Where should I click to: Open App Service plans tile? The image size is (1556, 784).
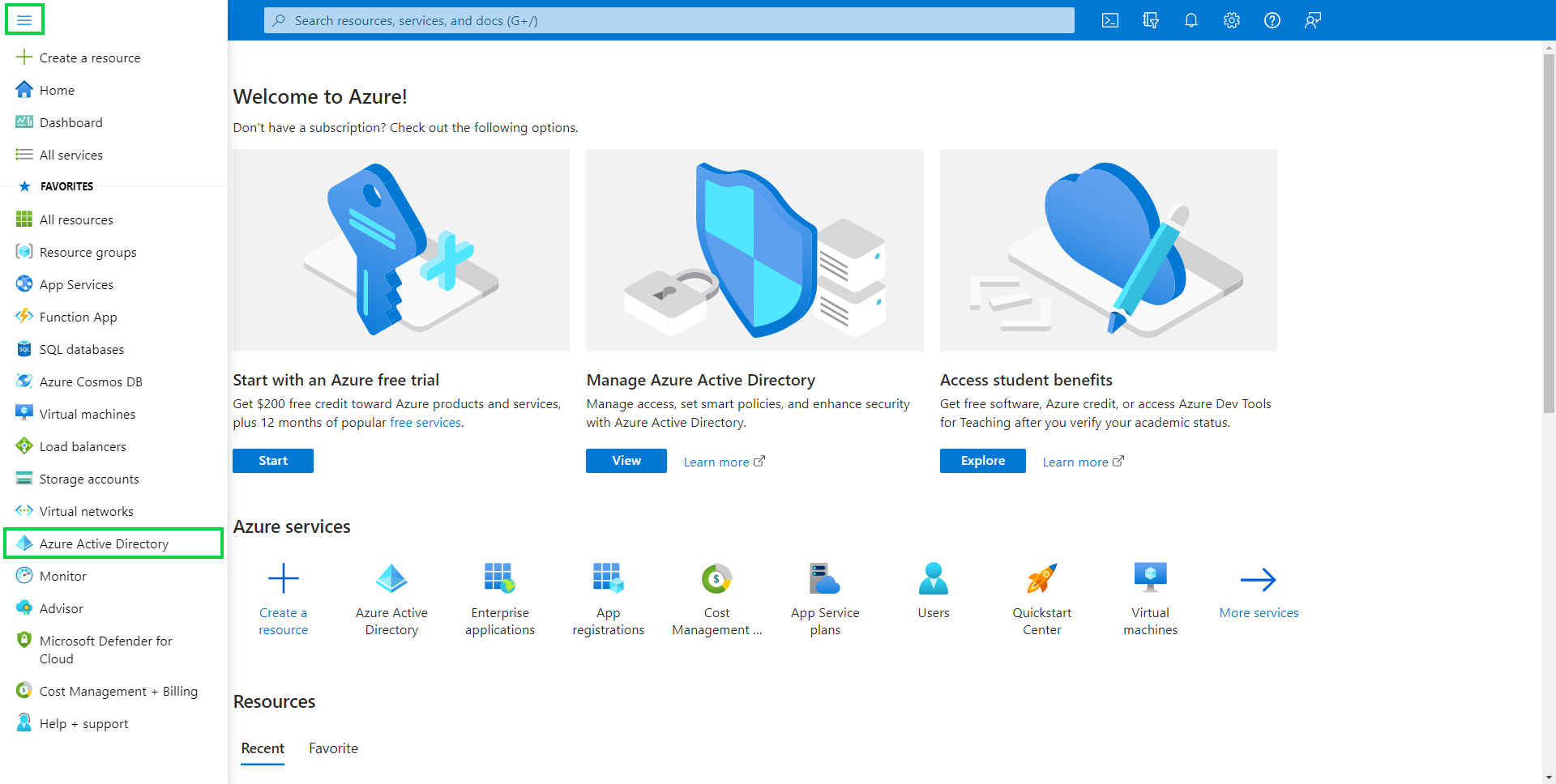click(825, 599)
